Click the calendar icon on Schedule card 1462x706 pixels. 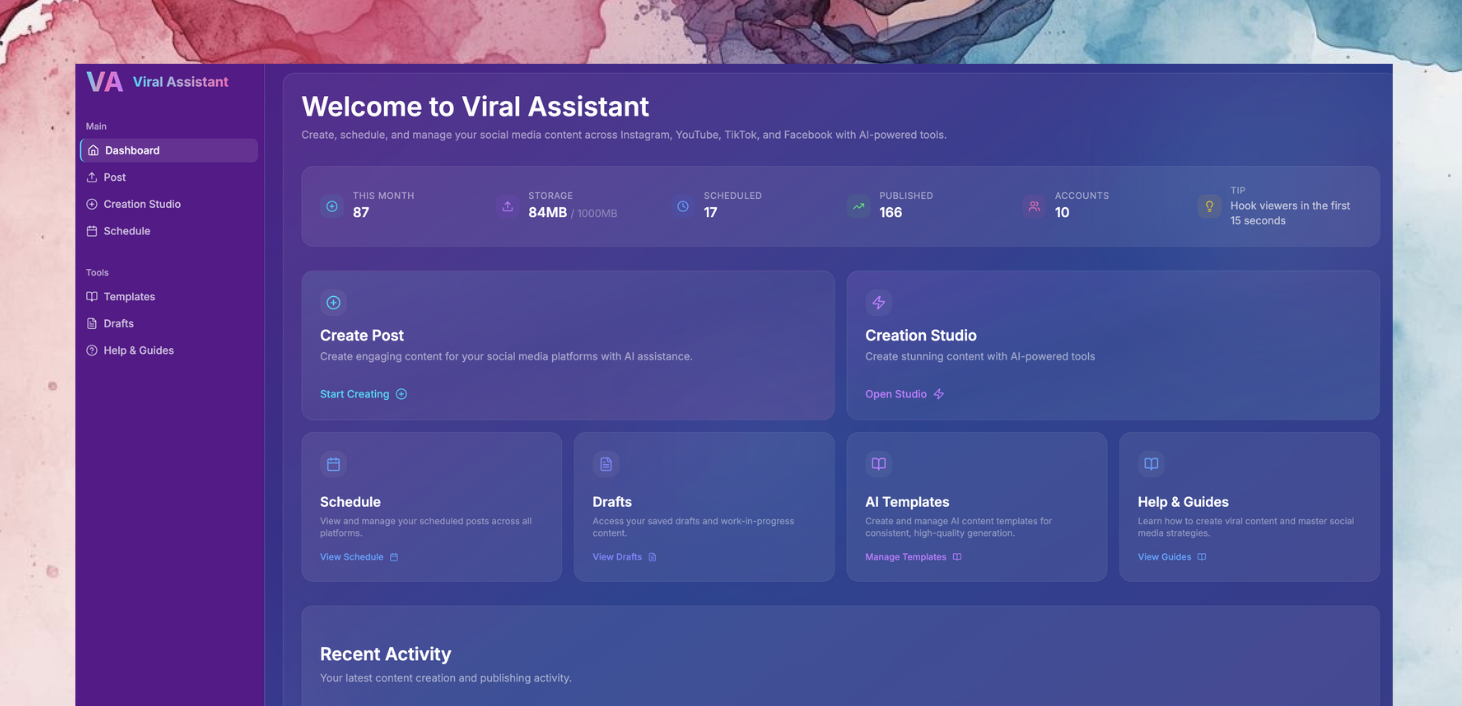(x=333, y=464)
